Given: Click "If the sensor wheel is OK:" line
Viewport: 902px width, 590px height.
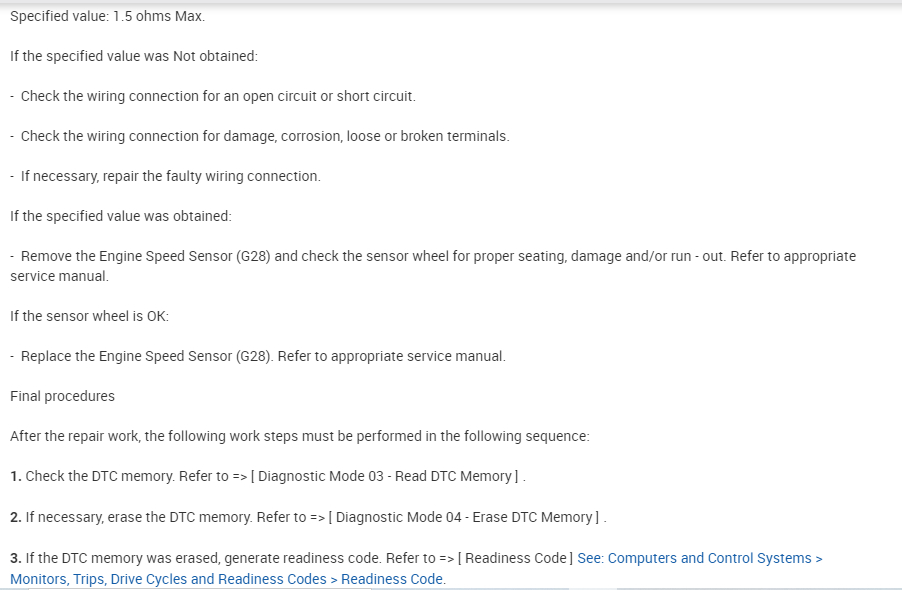Looking at the screenshot, I should pyautogui.click(x=89, y=316).
